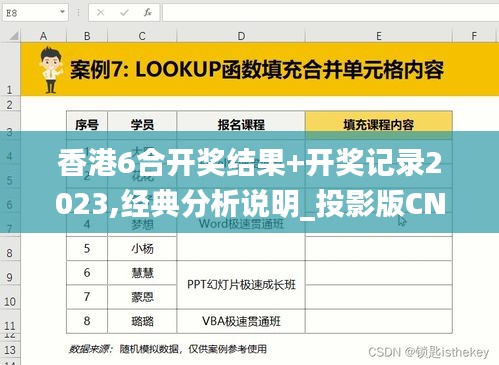Click the student cell 慧慧
Viewport: 499px width, 365px height.
point(142,273)
